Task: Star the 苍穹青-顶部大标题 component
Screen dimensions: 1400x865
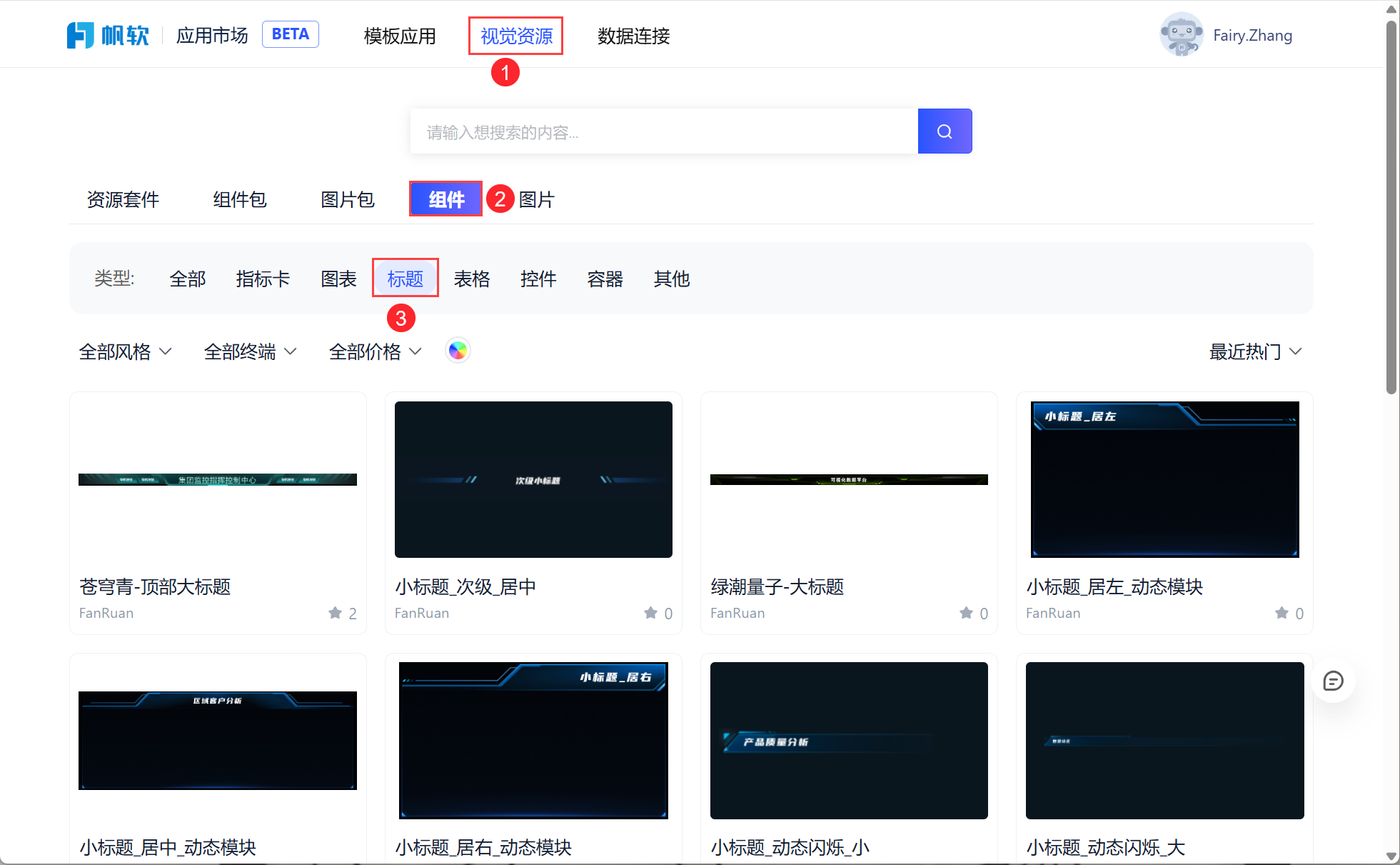Action: tap(336, 613)
